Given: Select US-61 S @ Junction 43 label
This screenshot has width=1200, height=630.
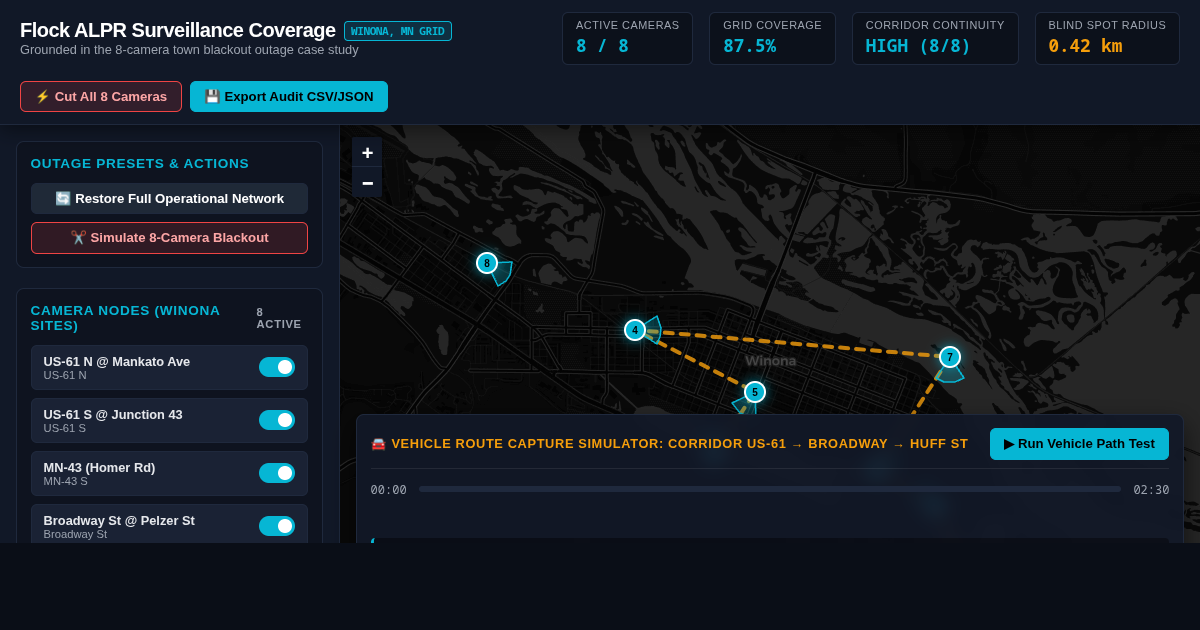Looking at the screenshot, I should click(113, 415).
